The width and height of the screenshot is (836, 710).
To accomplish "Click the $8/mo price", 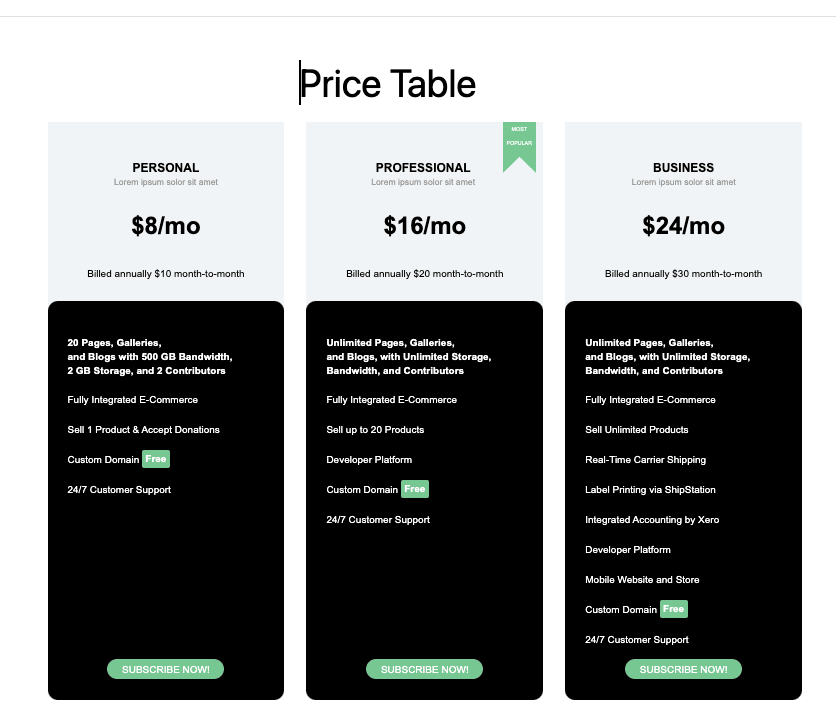I will tap(166, 226).
